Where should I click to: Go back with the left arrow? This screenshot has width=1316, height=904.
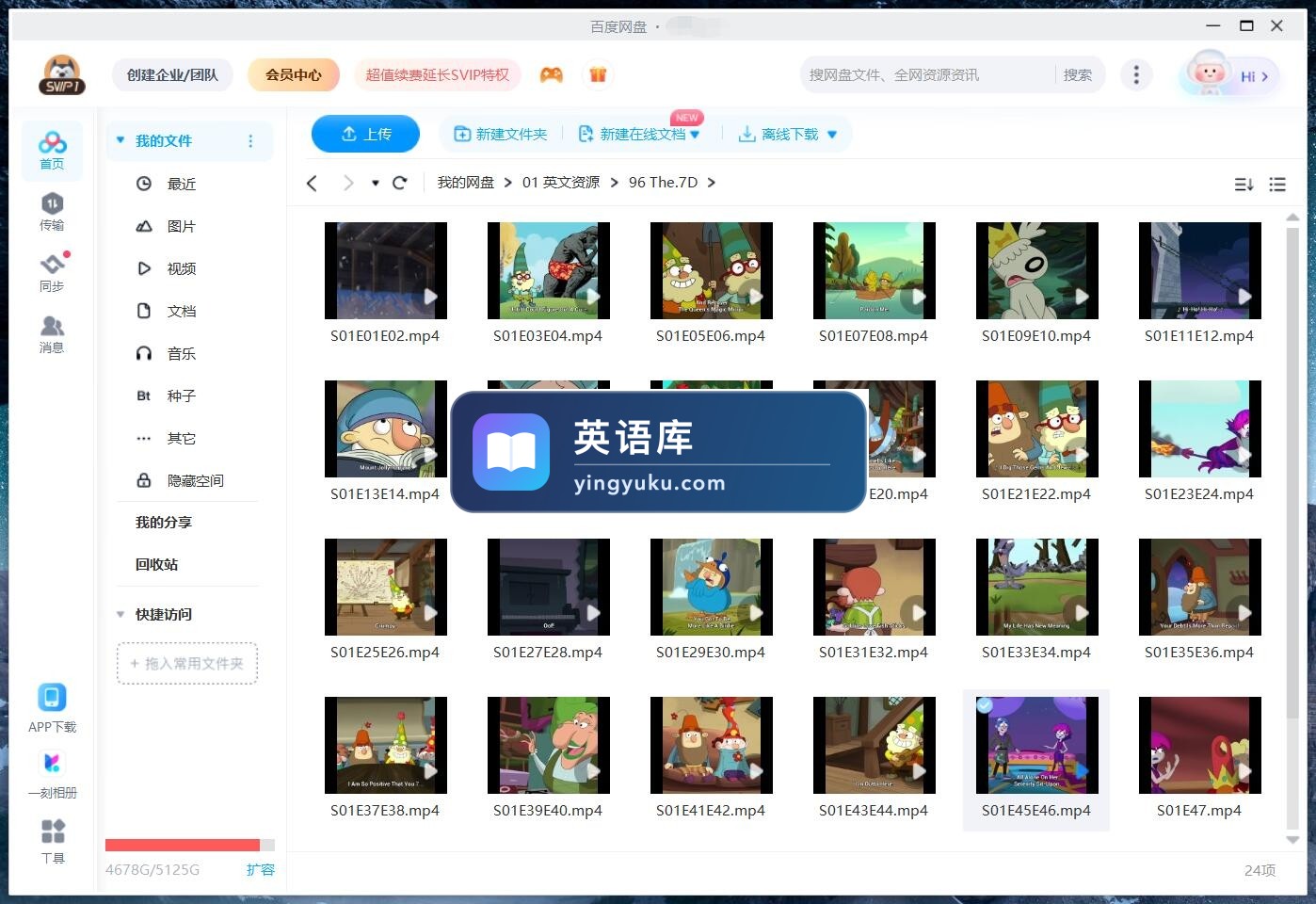[312, 183]
